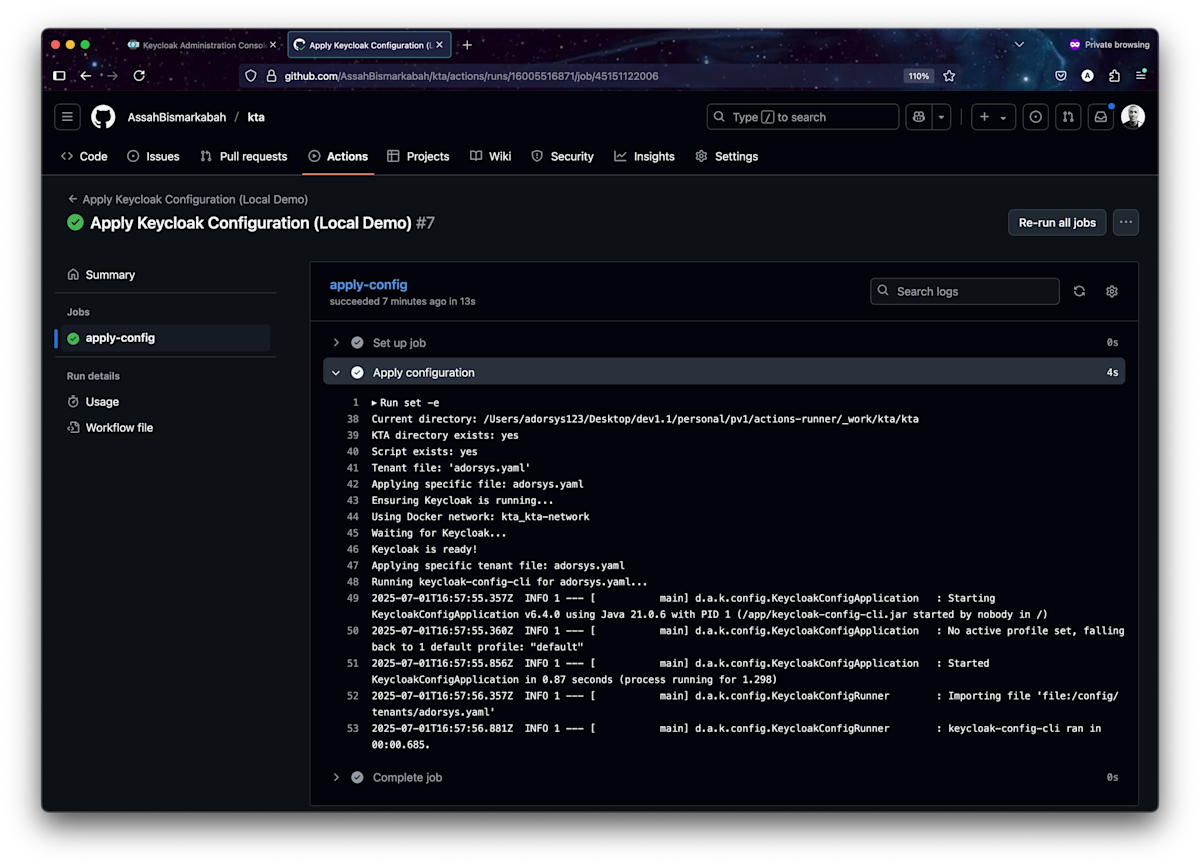Go forward using the browser forward arrow
1200x867 pixels.
[x=112, y=76]
